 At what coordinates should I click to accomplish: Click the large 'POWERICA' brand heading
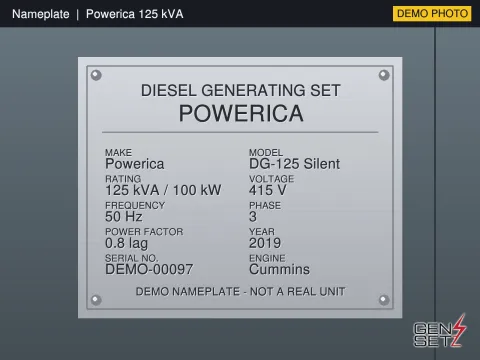tap(241, 113)
